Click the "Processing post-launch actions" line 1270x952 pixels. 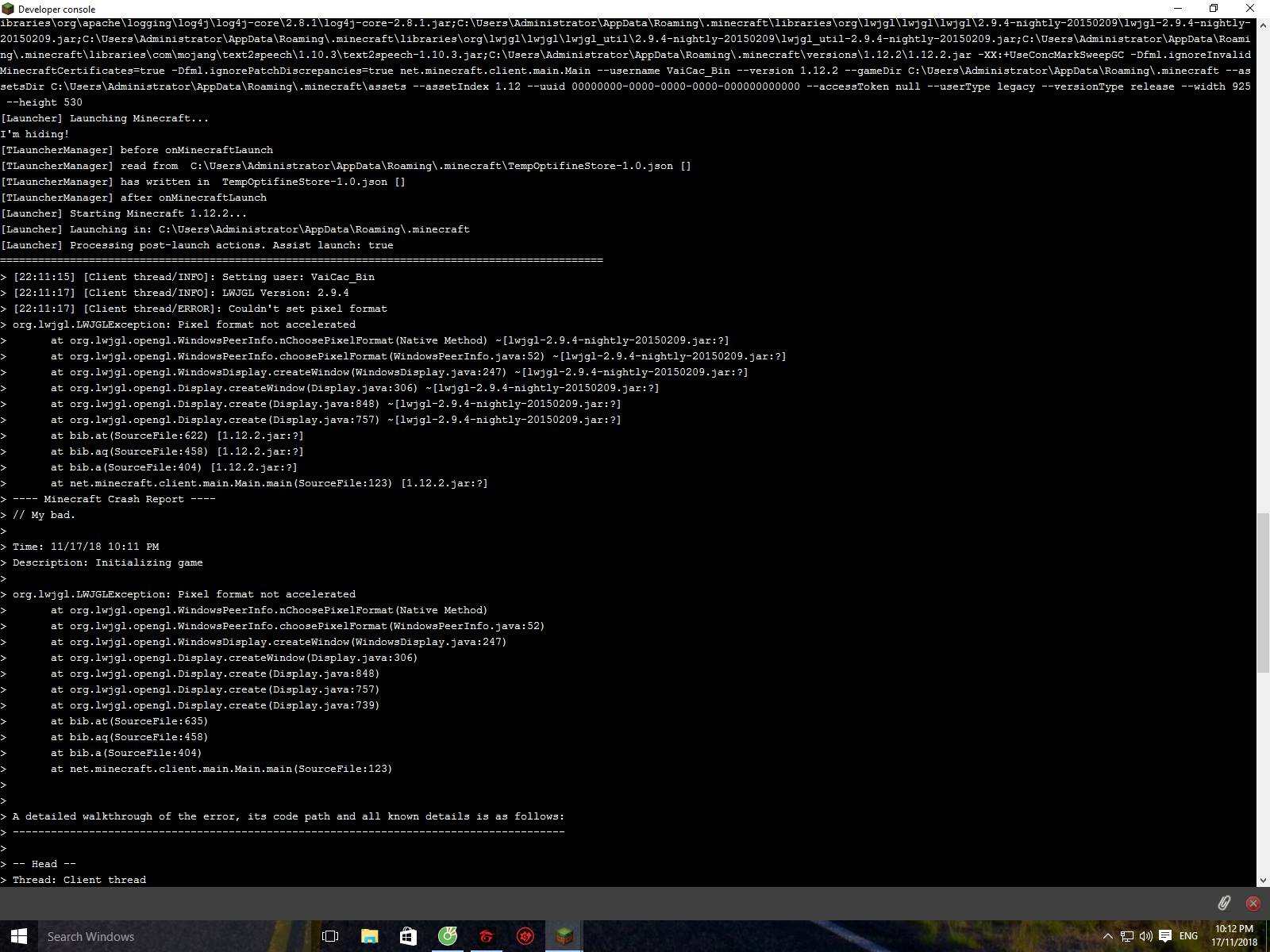tap(197, 245)
